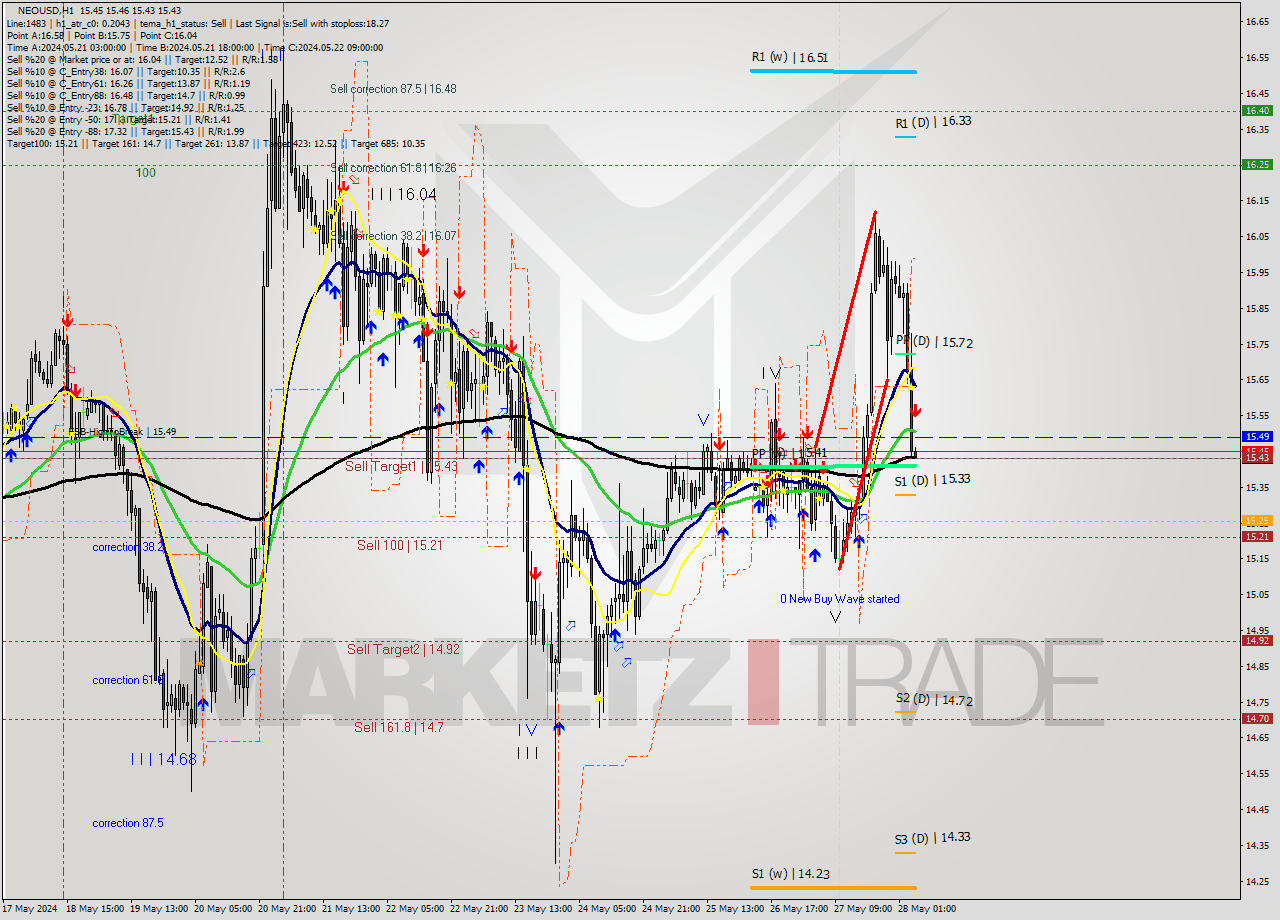1280x920 pixels.
Task: Click the Sell Target1 | 15.43 label
Action: coord(402,467)
